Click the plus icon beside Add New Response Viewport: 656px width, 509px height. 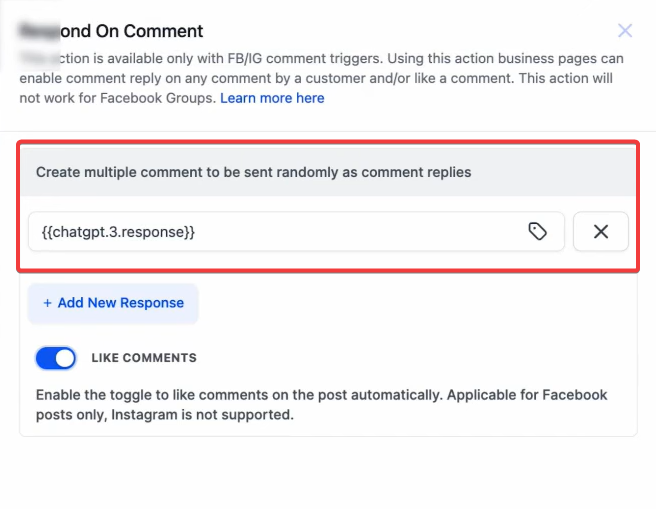pyautogui.click(x=47, y=303)
